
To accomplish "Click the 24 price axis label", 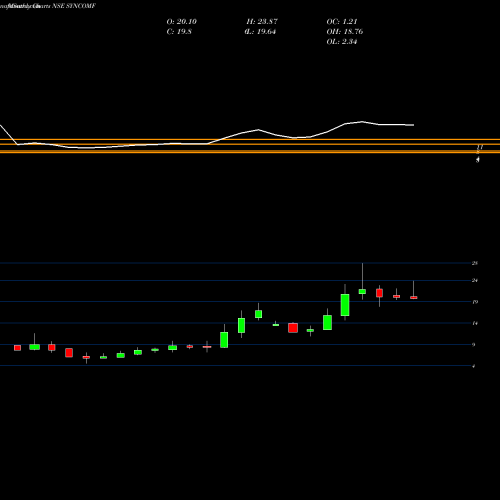I will 475,281.
